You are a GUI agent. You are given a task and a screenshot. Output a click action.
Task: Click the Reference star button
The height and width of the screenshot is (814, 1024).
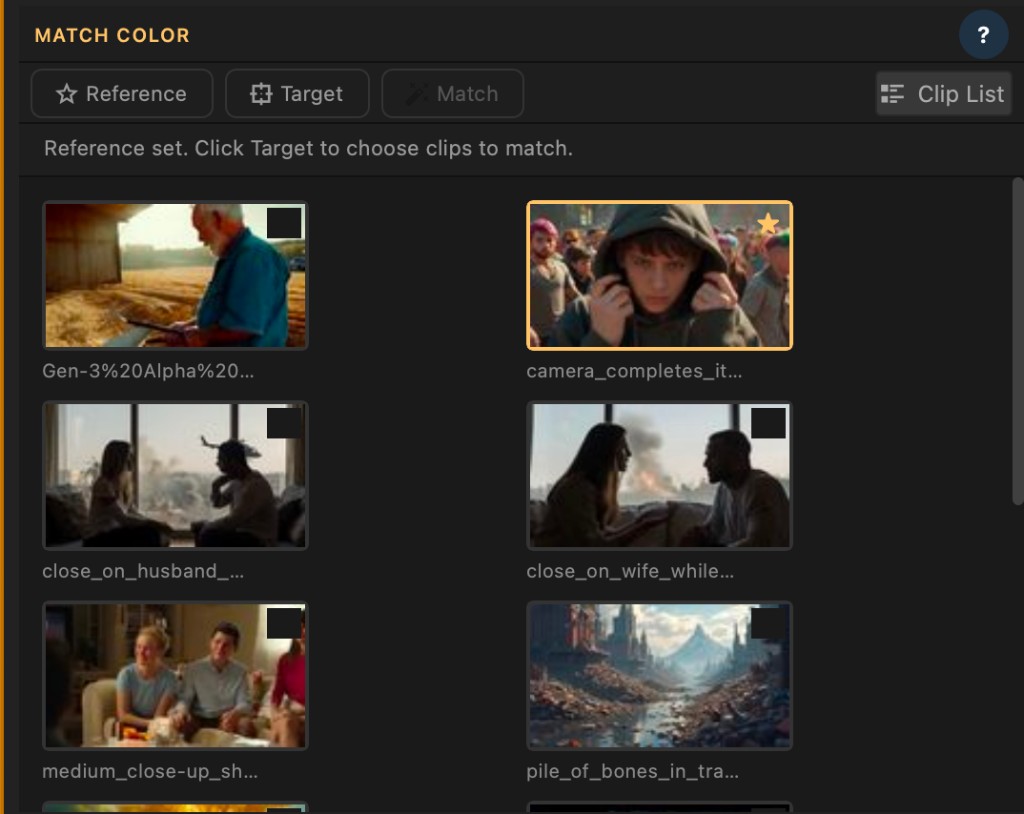click(x=121, y=93)
